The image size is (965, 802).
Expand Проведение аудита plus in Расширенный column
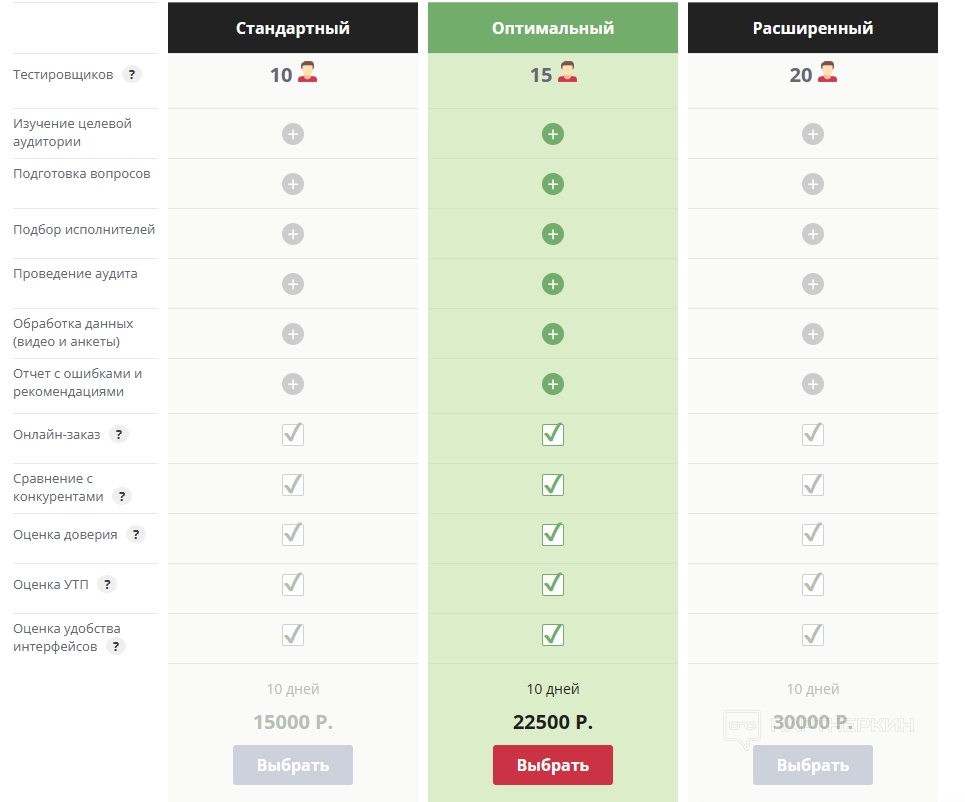click(813, 284)
